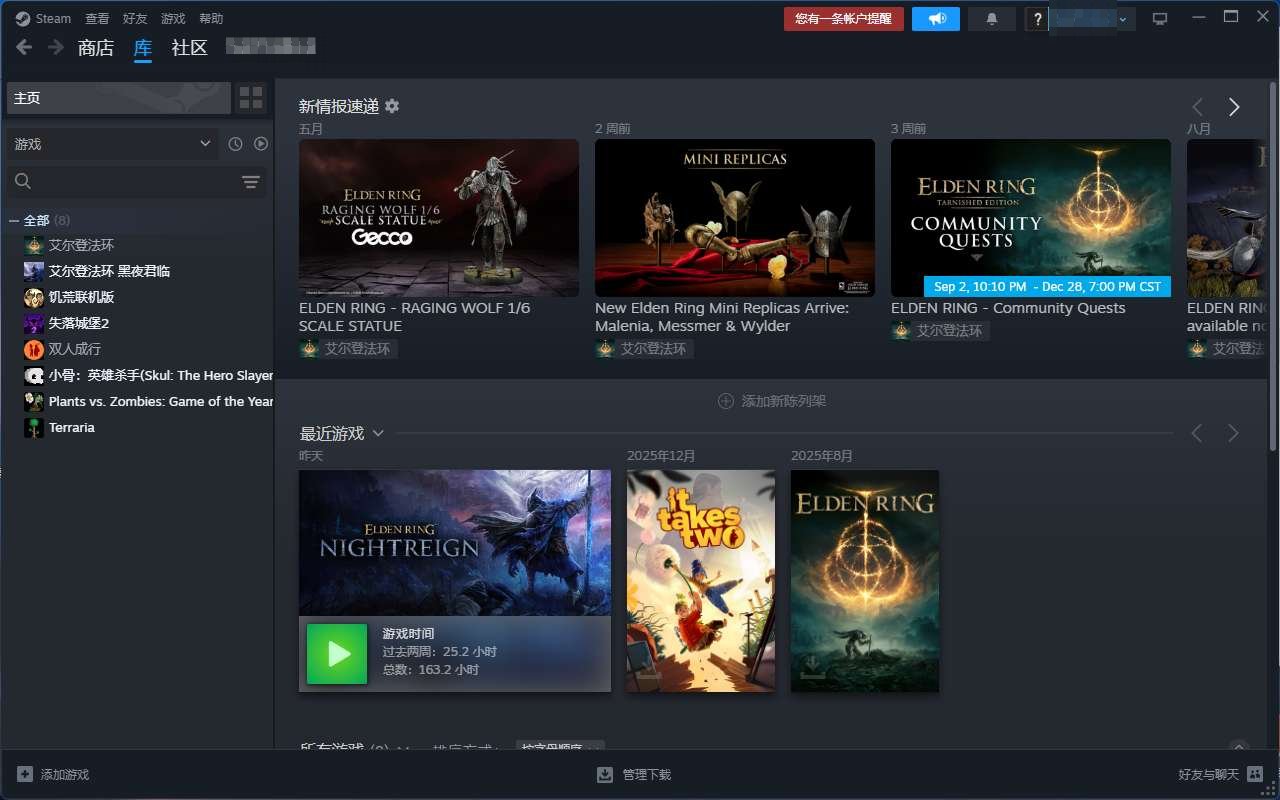Collapse the 全部 games tree group
This screenshot has height=800, width=1280.
14,220
